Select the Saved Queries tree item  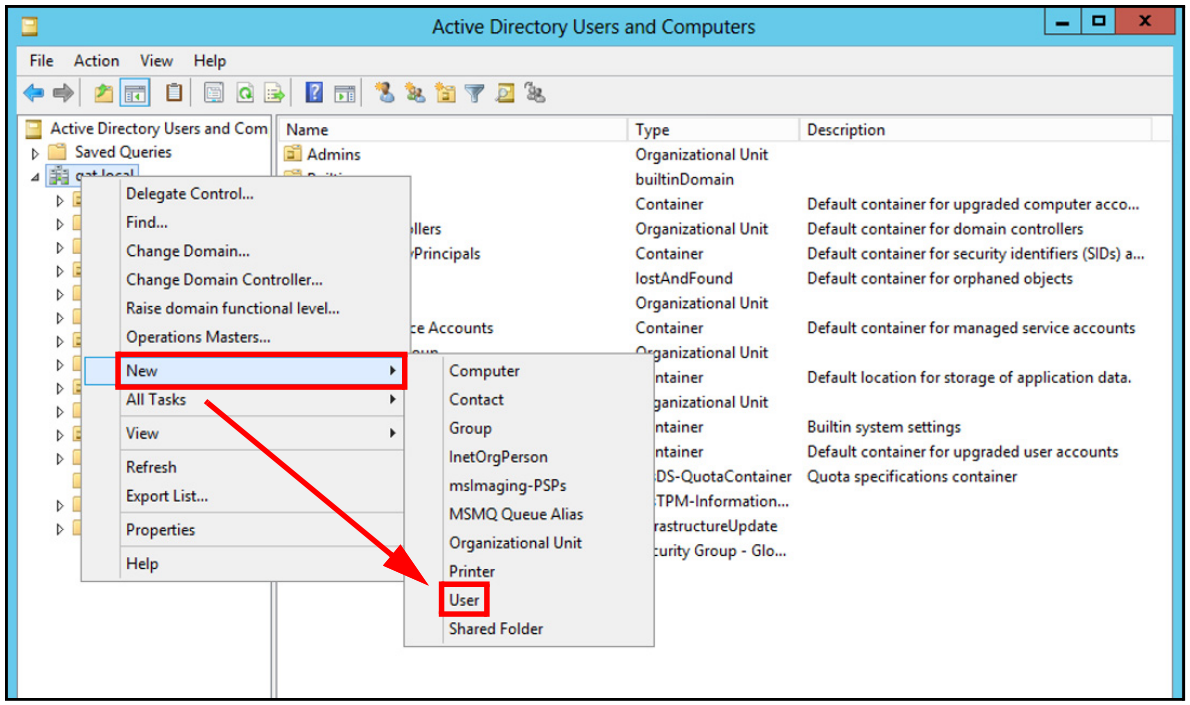tap(123, 152)
